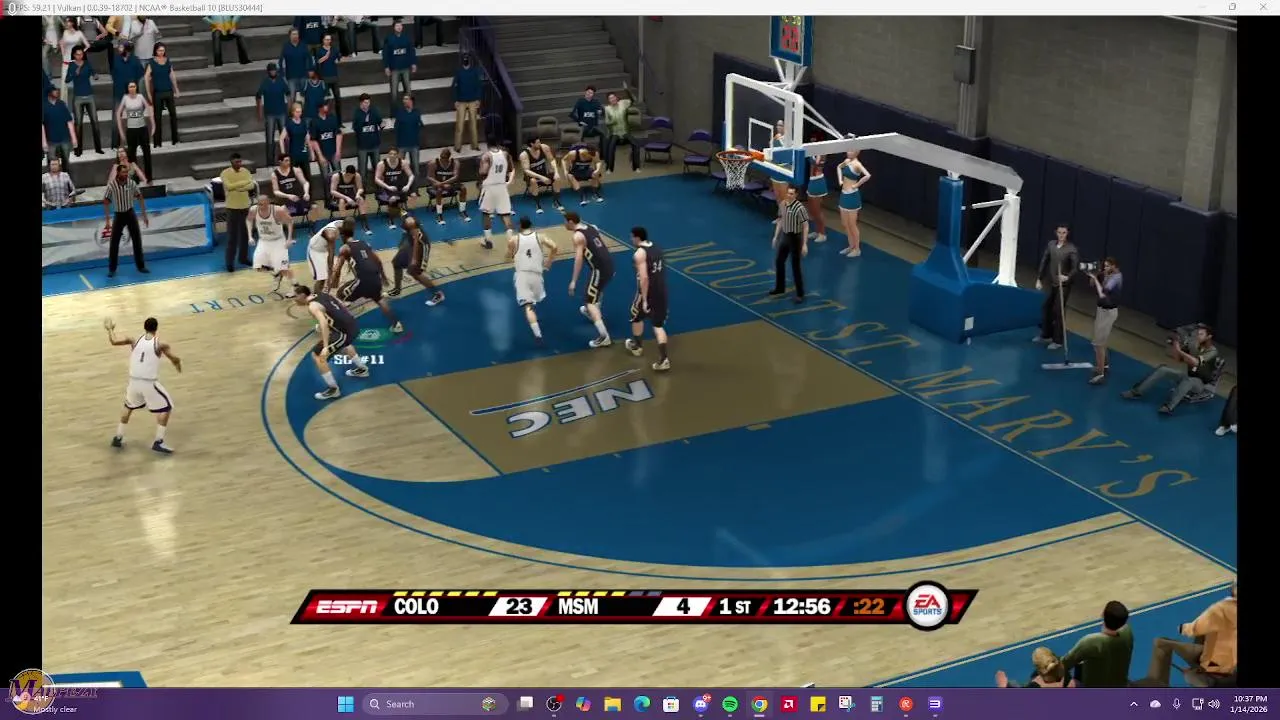Launch Microsoft Copilot from the taskbar

[583, 704]
